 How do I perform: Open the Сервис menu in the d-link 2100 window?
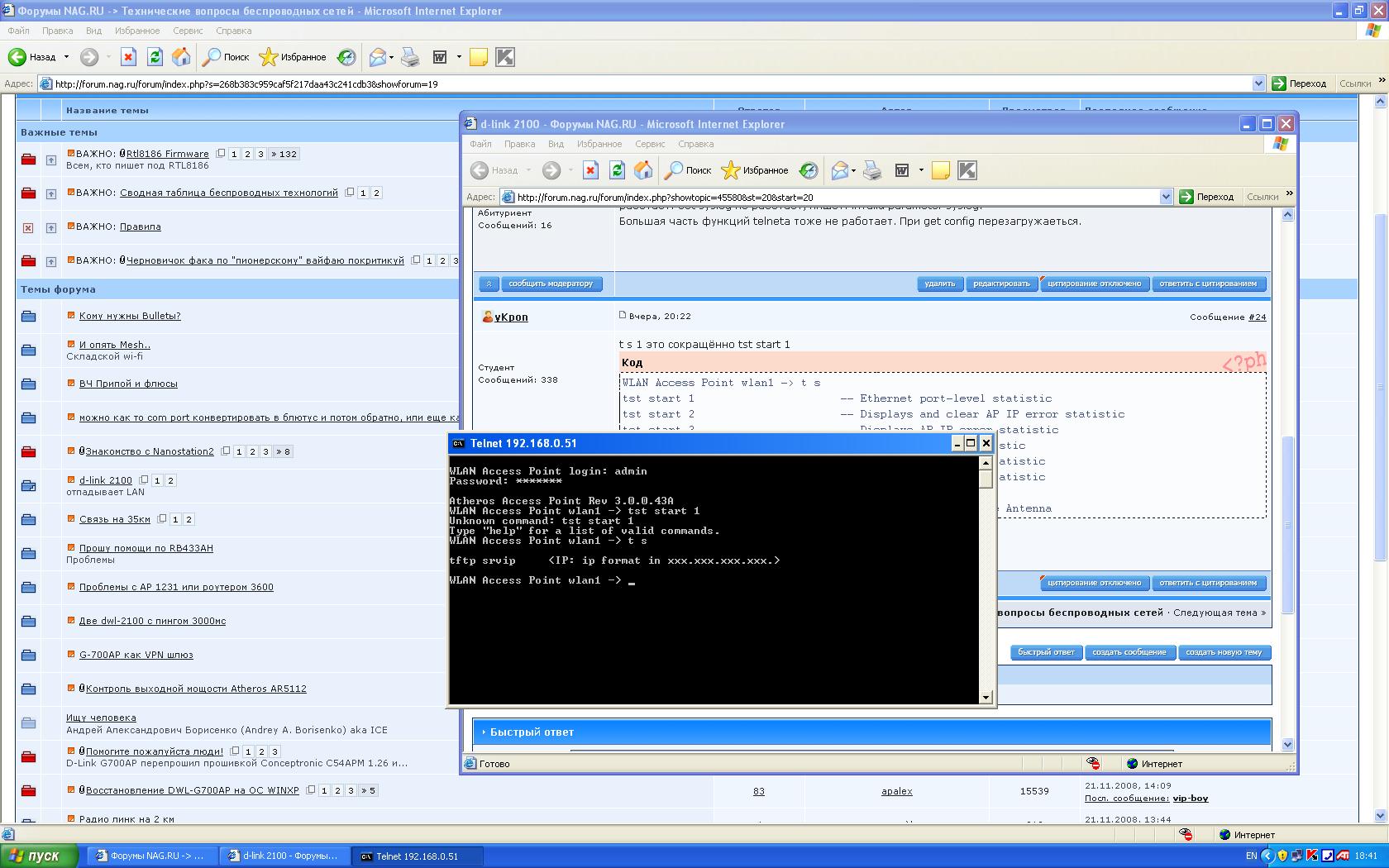pos(650,144)
